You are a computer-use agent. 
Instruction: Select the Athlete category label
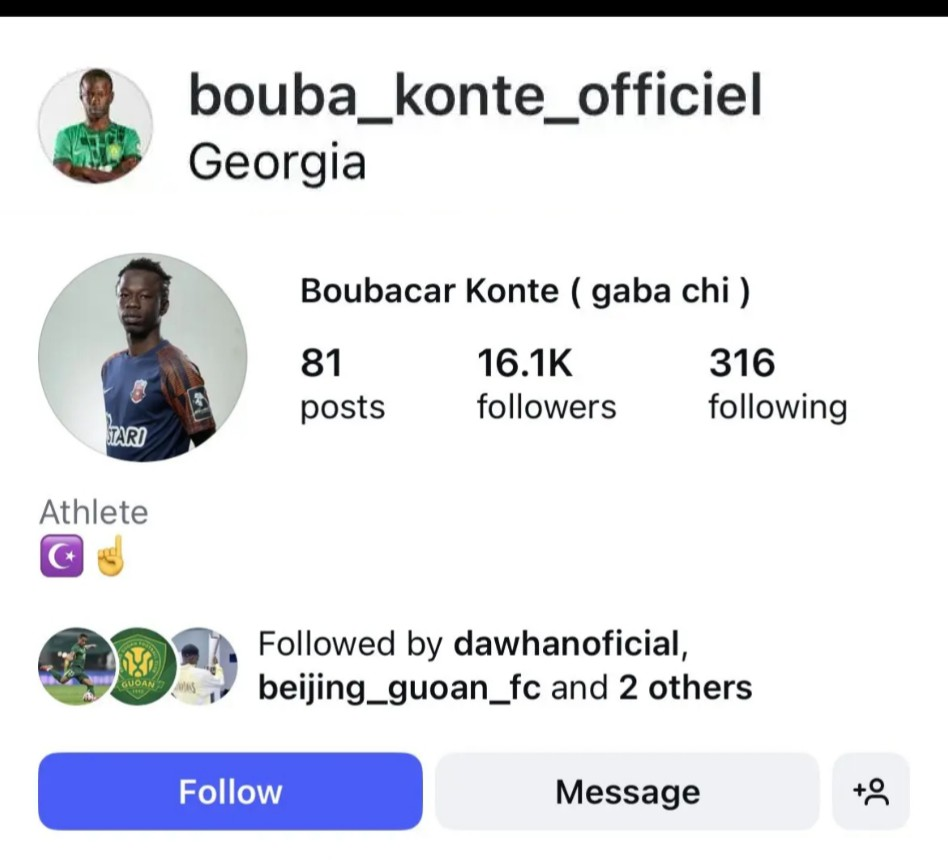coord(93,513)
